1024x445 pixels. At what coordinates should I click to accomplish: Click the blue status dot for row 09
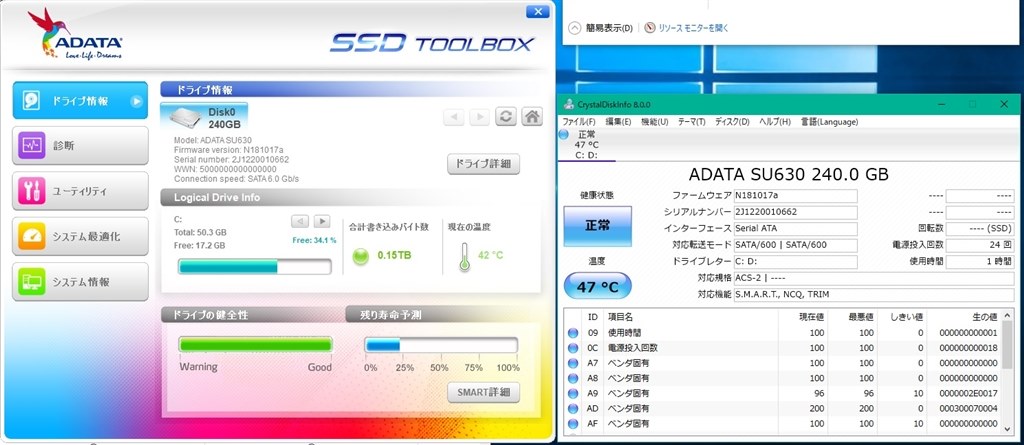[573, 333]
